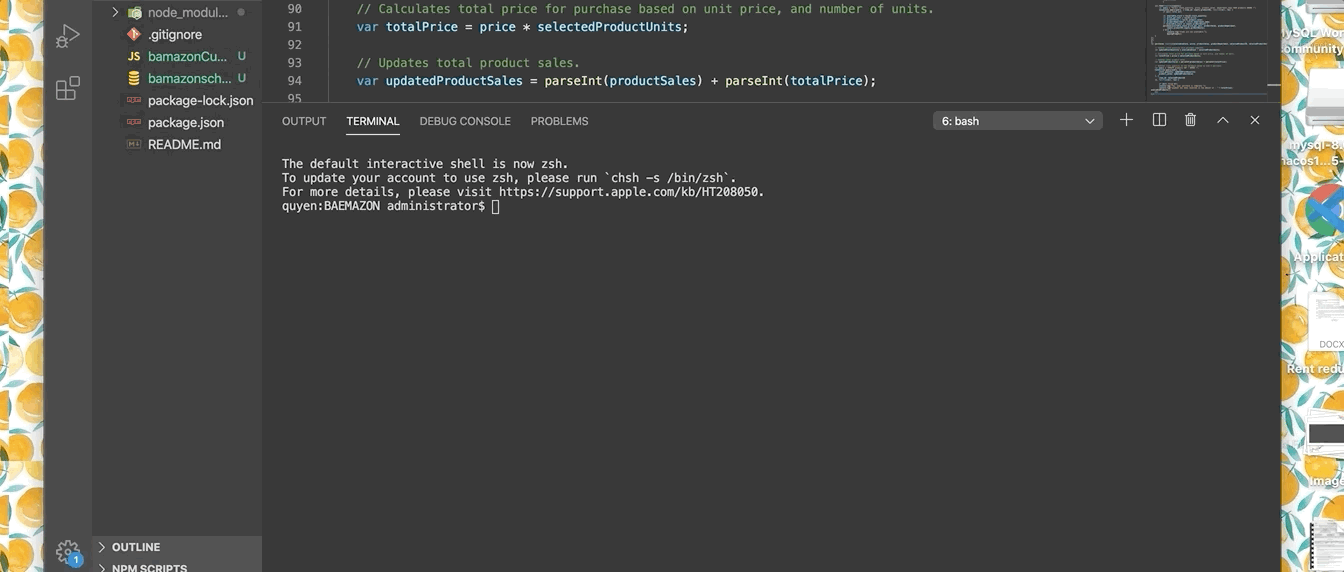This screenshot has height=572, width=1344.
Task: Open the PROBLEMS tab
Action: [x=559, y=121]
